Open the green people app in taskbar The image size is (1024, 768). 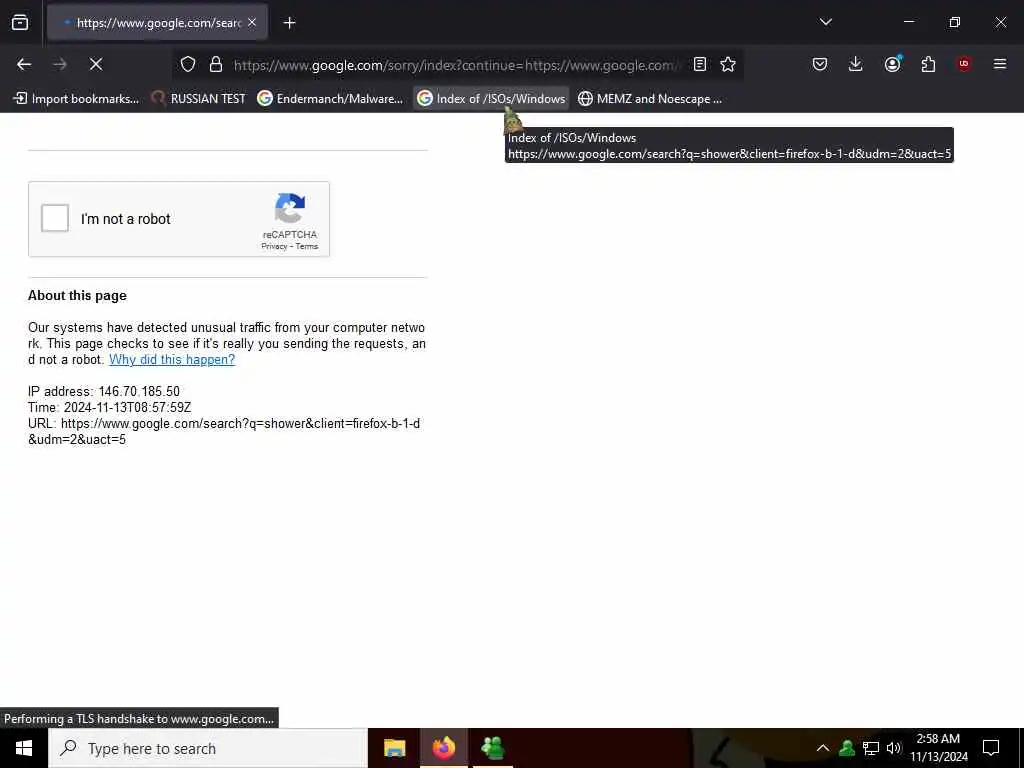click(x=492, y=748)
